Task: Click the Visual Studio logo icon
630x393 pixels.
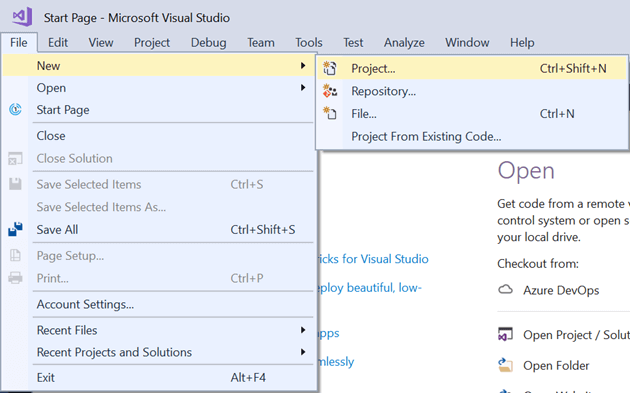Action: [x=22, y=16]
